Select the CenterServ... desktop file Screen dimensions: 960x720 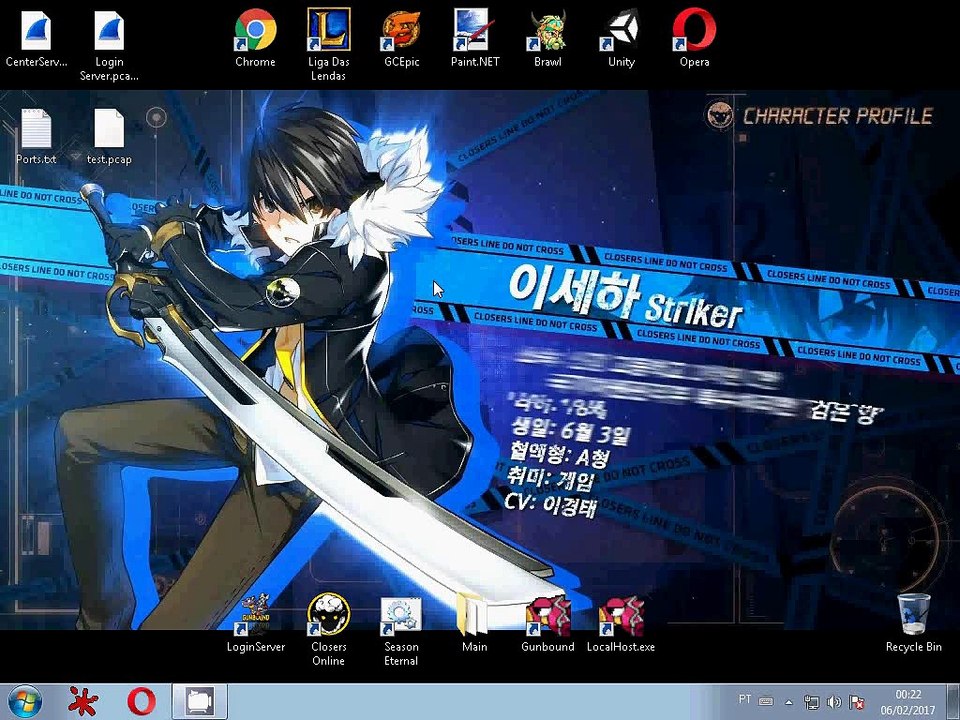[36, 41]
